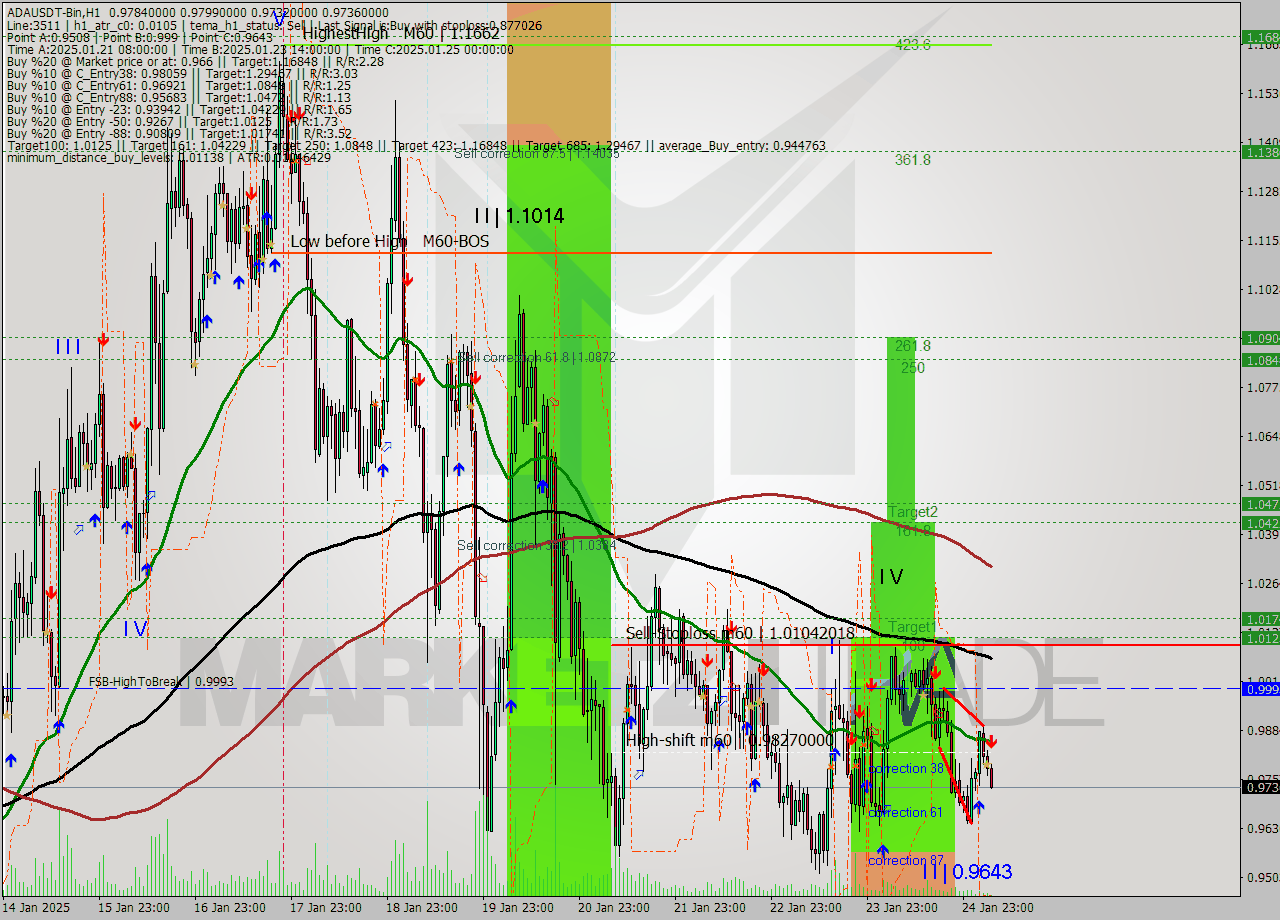This screenshot has height=920, width=1280.
Task: Select 'Sell correction 87.5 | 1.14035' text
Action: [x=537, y=153]
